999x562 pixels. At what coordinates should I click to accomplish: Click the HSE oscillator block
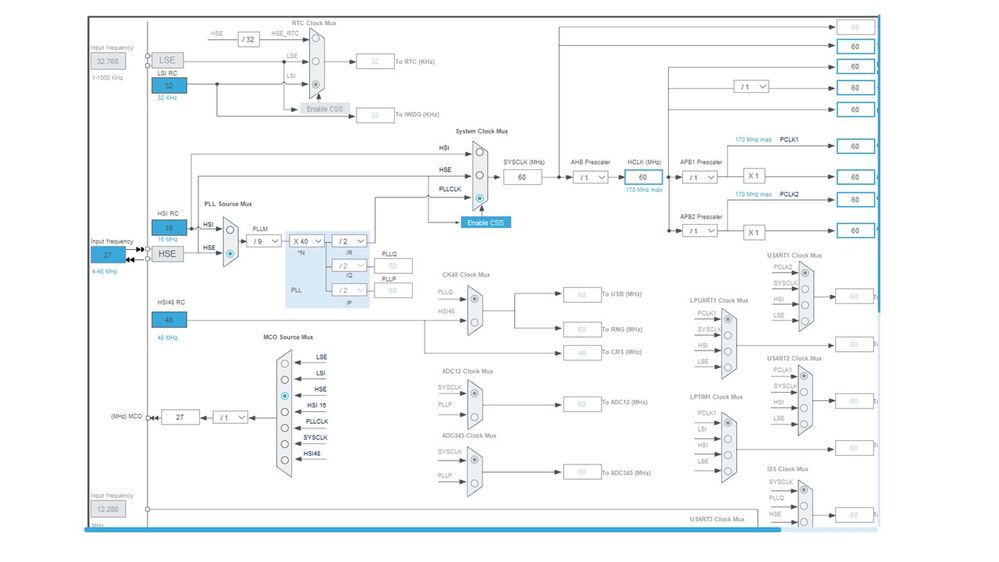pyautogui.click(x=168, y=254)
